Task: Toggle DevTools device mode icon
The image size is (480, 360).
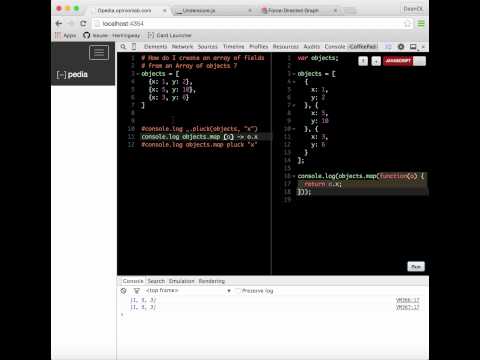Action: point(134,47)
